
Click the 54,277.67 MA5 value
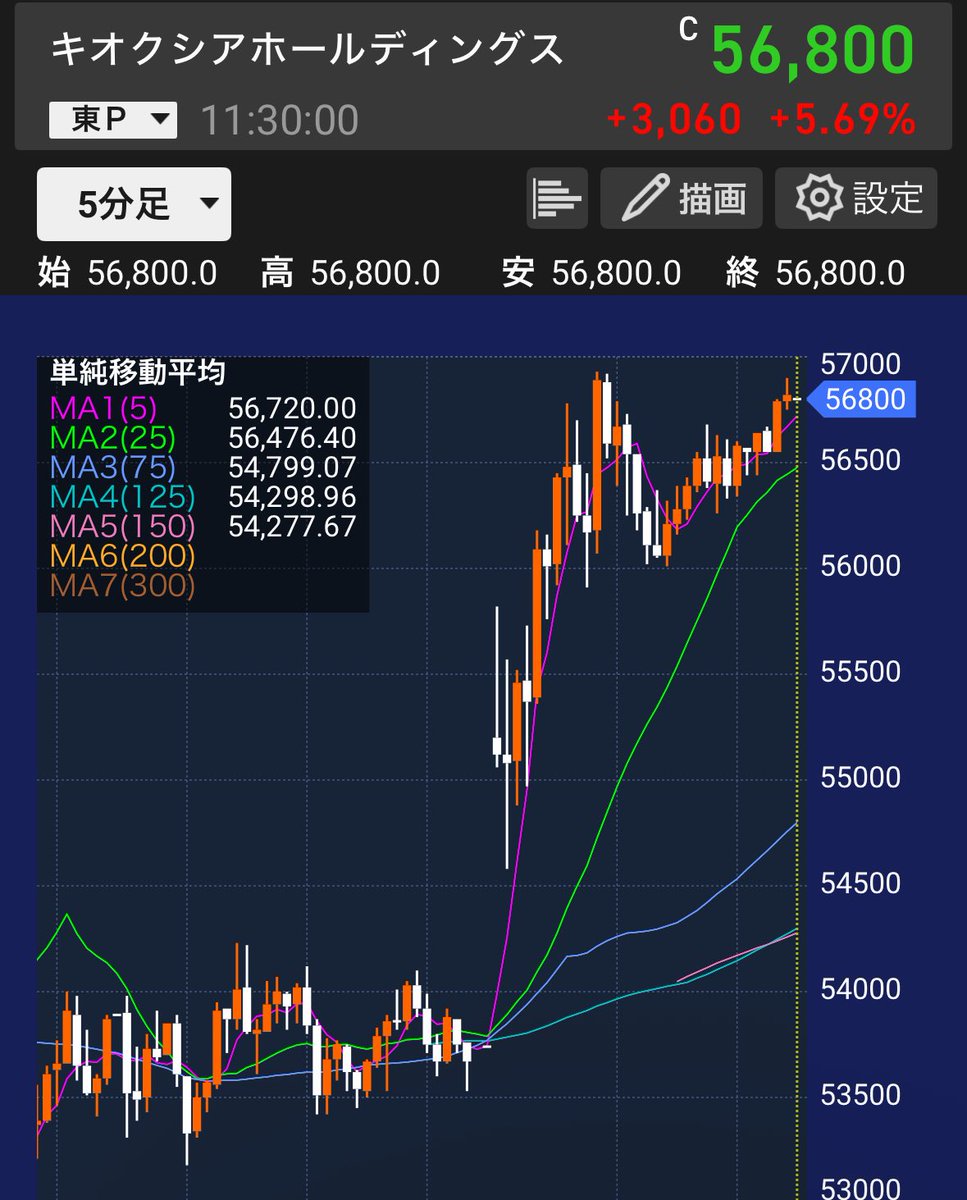coord(292,526)
